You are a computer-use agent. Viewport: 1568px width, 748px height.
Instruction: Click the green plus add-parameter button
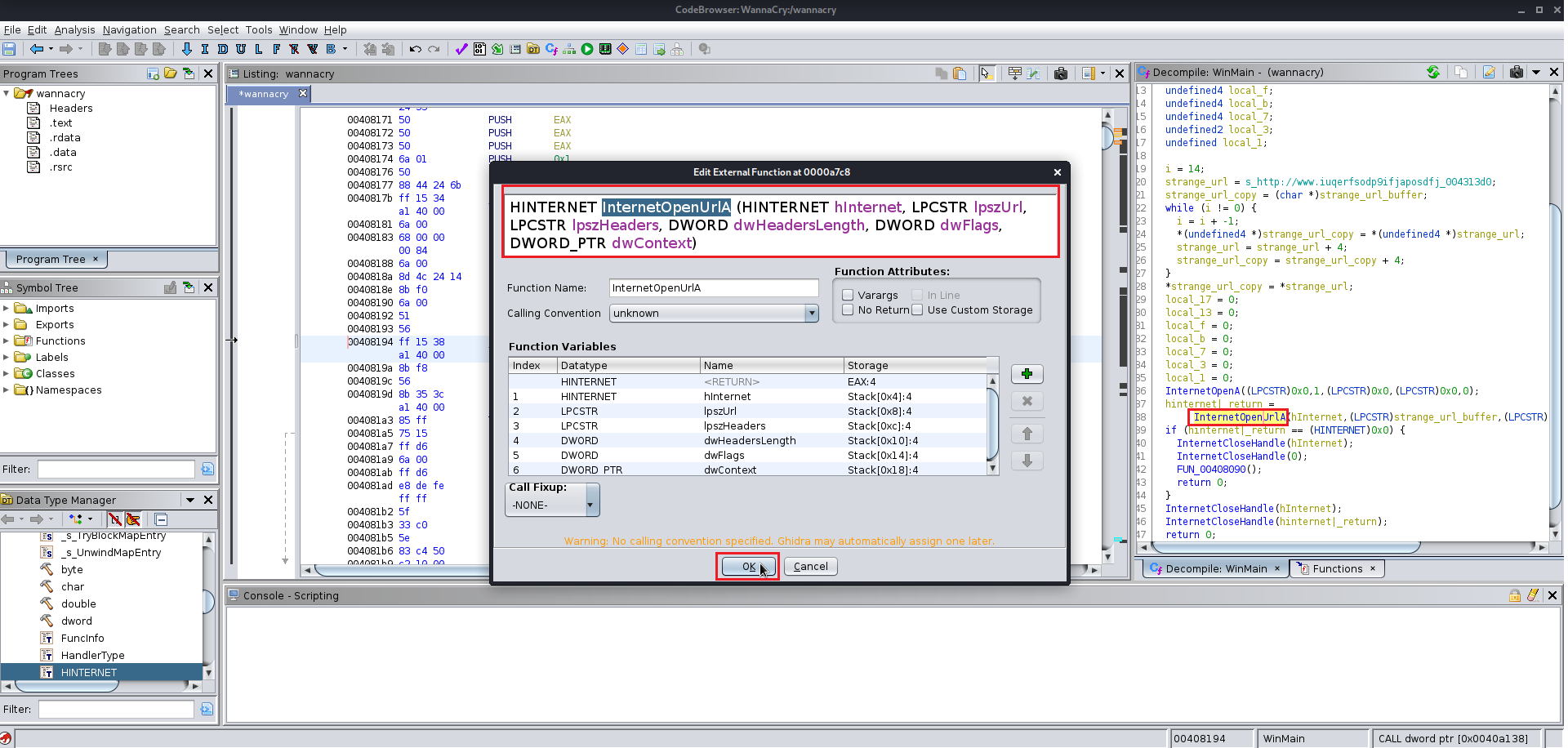(x=1027, y=374)
